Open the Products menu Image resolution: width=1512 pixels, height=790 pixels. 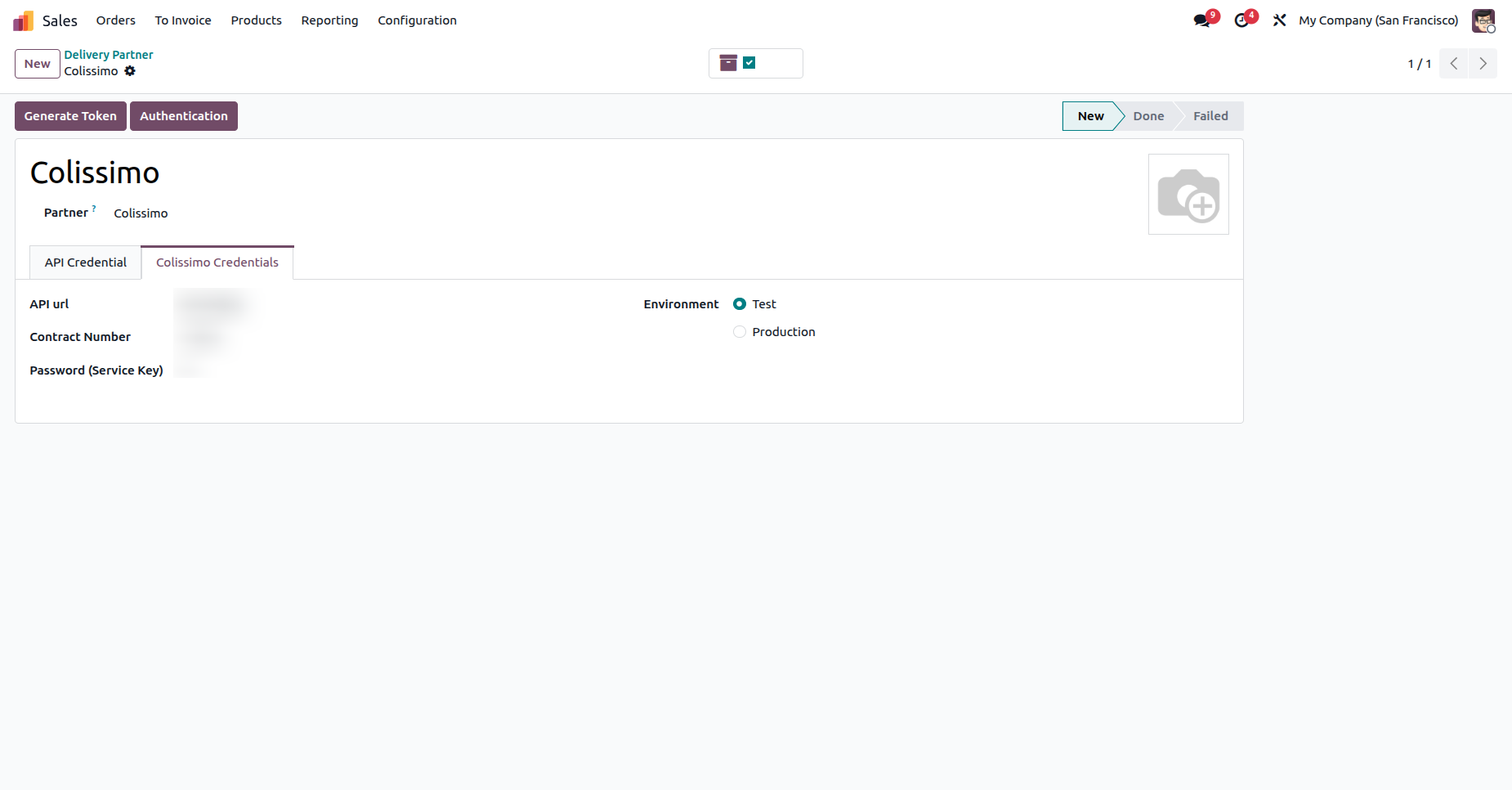257,20
